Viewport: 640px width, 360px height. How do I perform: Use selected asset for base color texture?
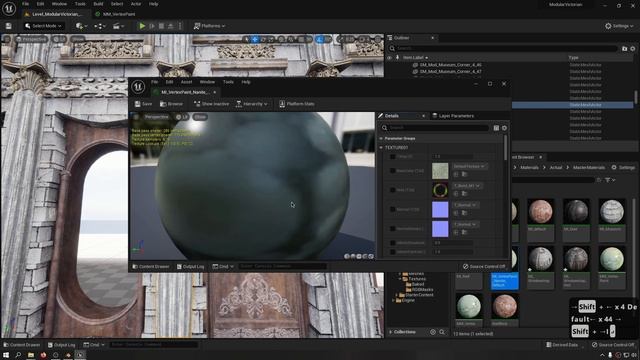pos(456,174)
